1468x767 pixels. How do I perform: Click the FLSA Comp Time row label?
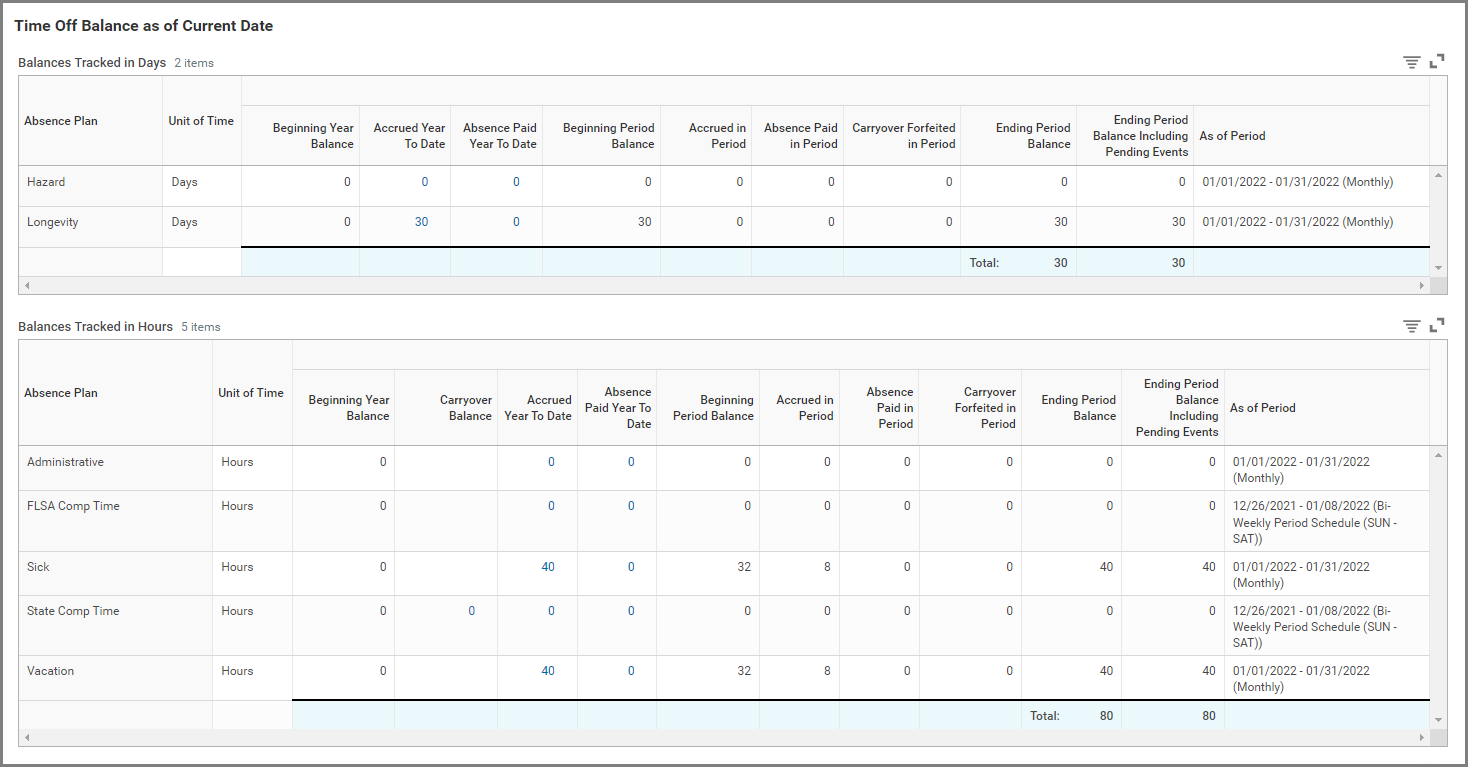[x=73, y=506]
